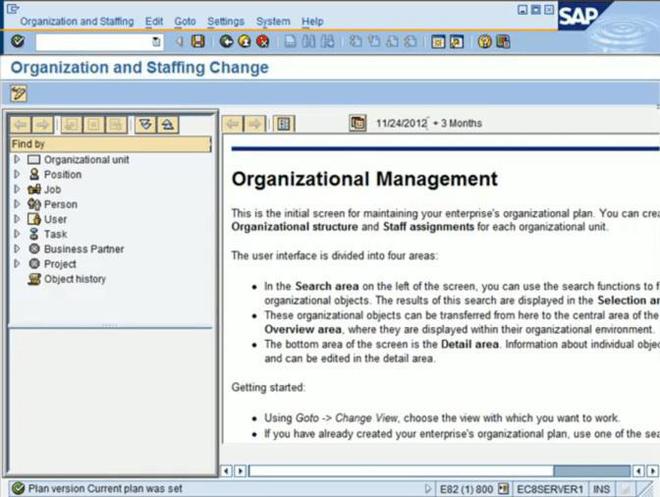Open the Goto menu
This screenshot has width=660, height=497.
(185, 21)
